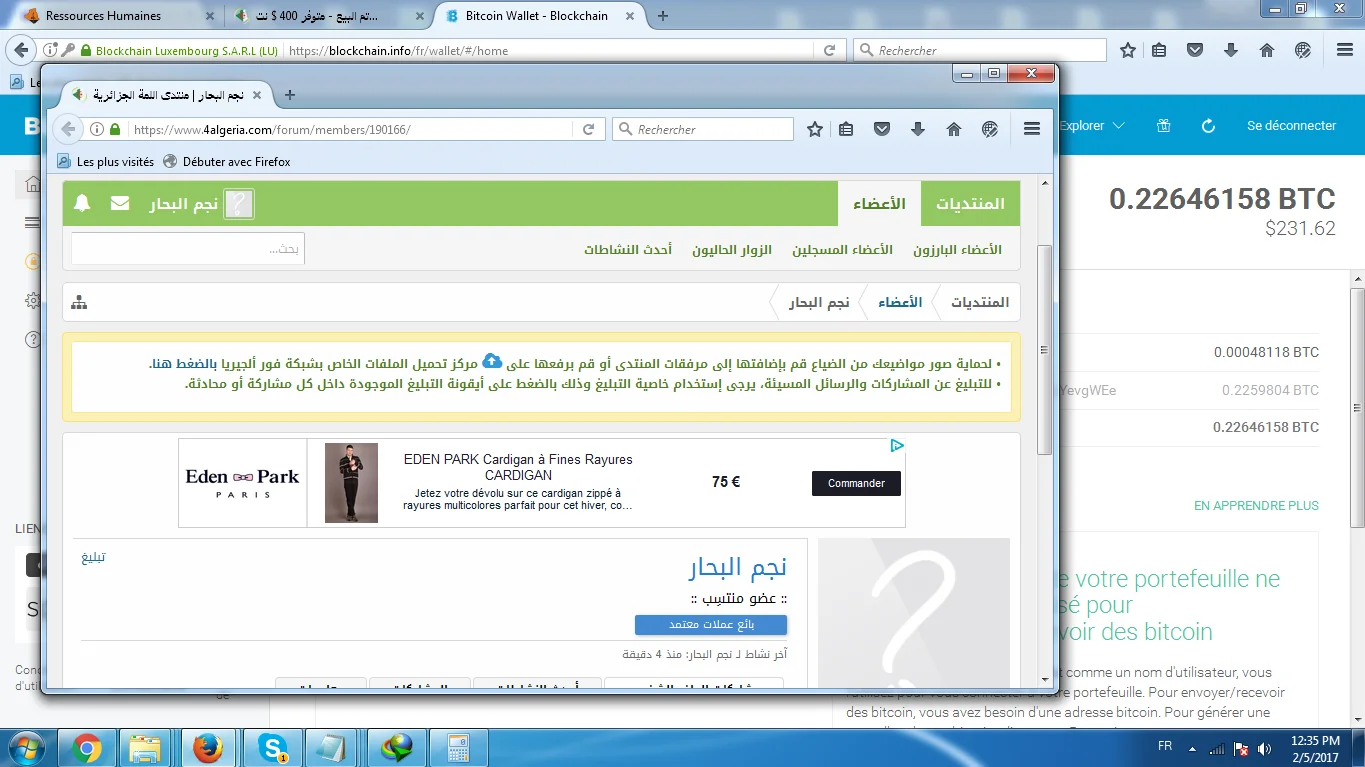Click the Commander button in the Eden Park ad
The image size is (1365, 767).
point(856,483)
